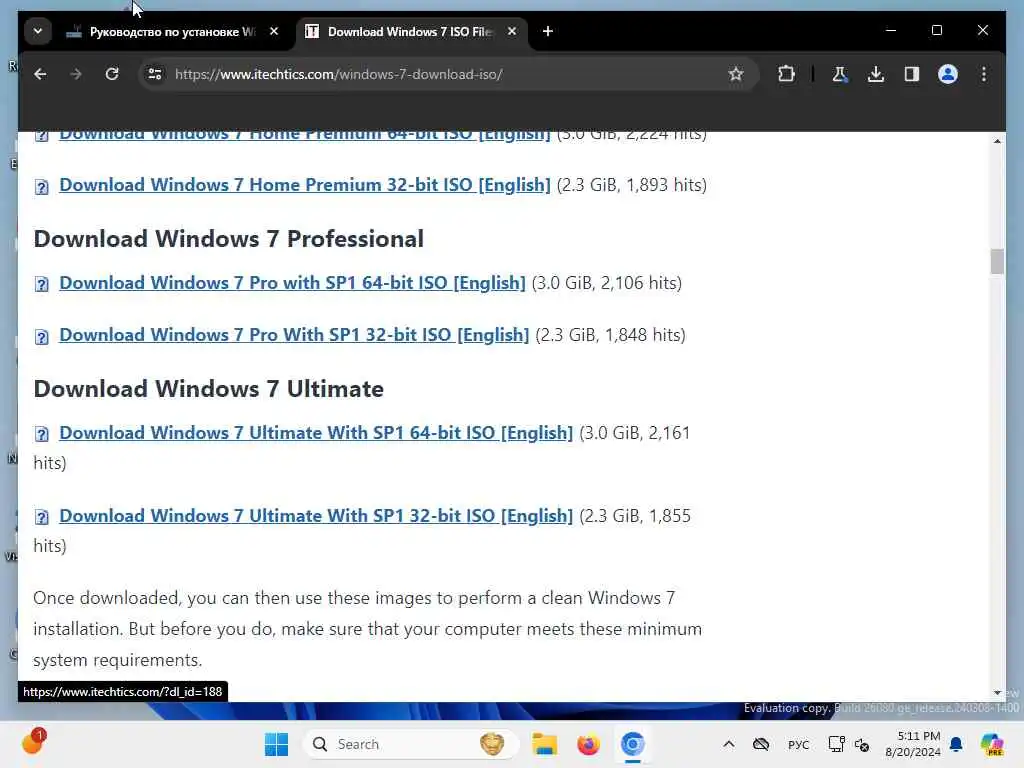Open Chrome Labs flask icon
The height and width of the screenshot is (768, 1024).
[x=840, y=74]
